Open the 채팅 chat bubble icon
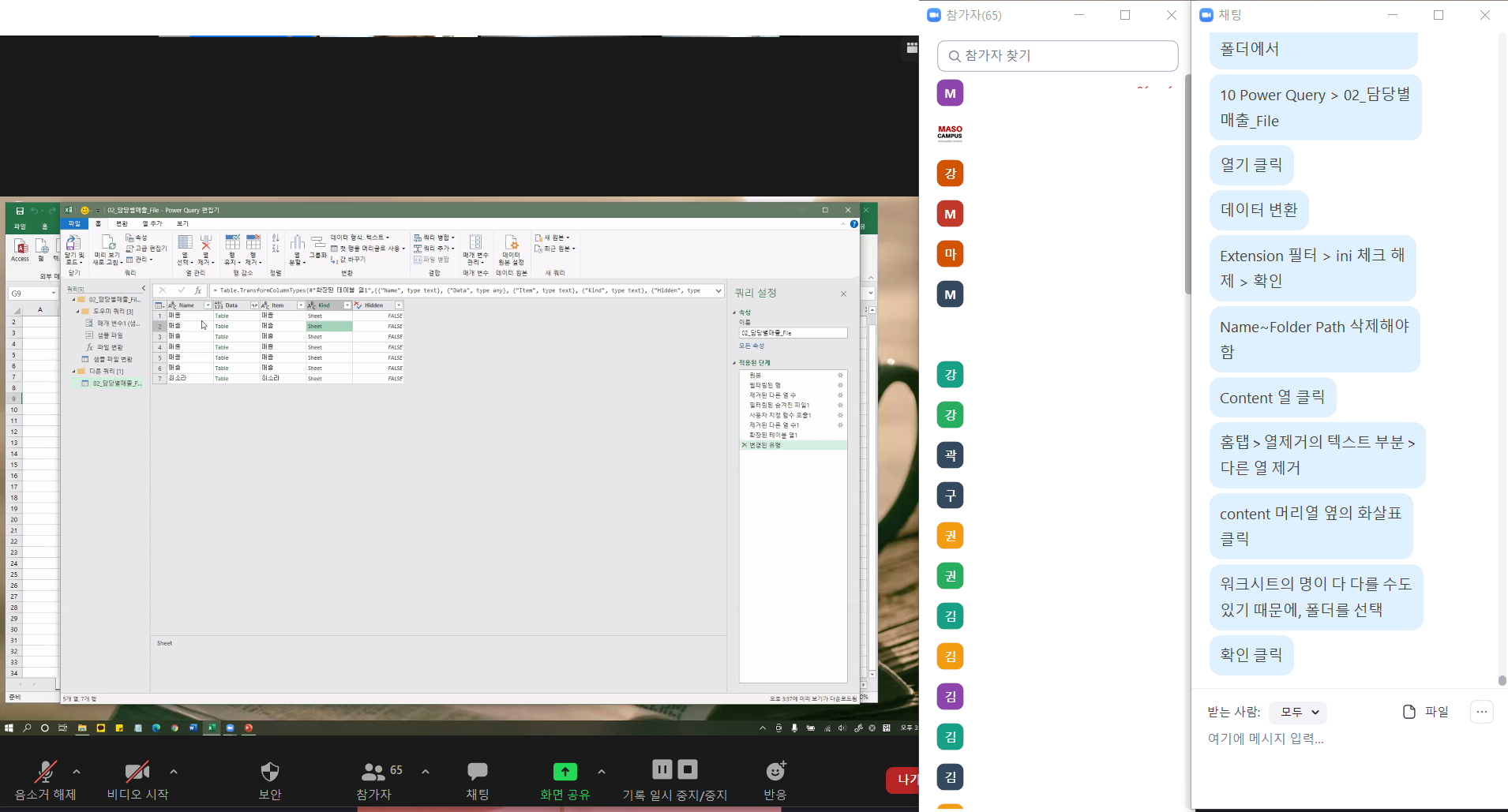The height and width of the screenshot is (812, 1508). [x=477, y=771]
